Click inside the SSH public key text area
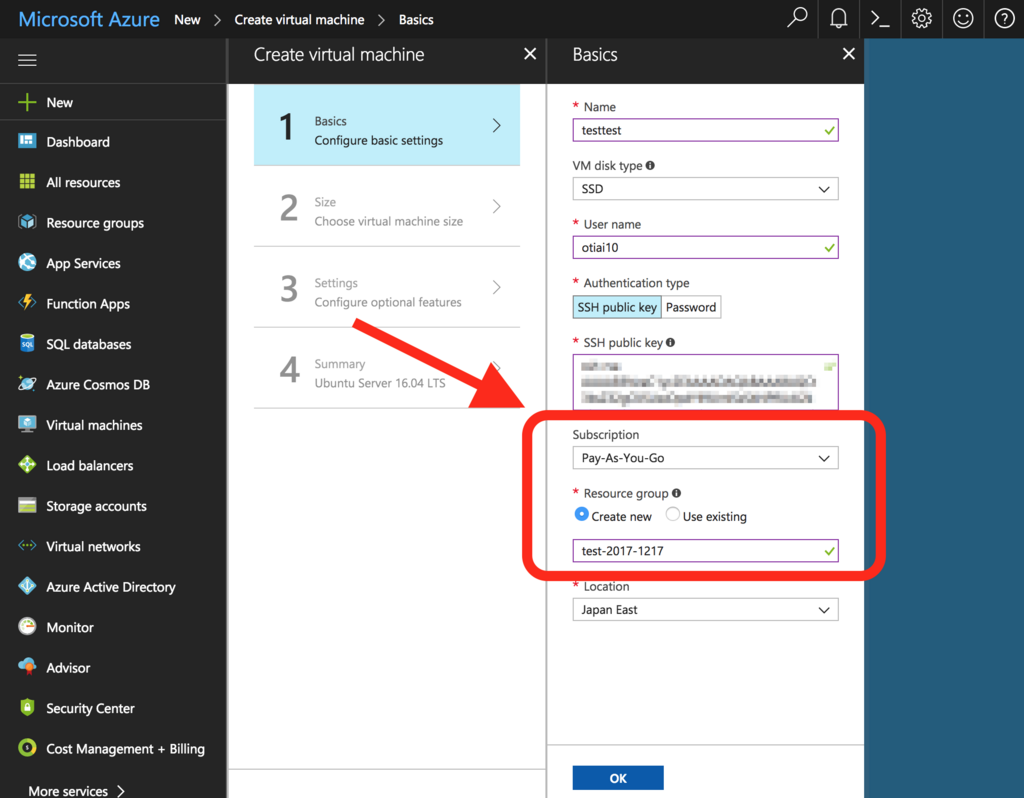The height and width of the screenshot is (798, 1024). 705,382
